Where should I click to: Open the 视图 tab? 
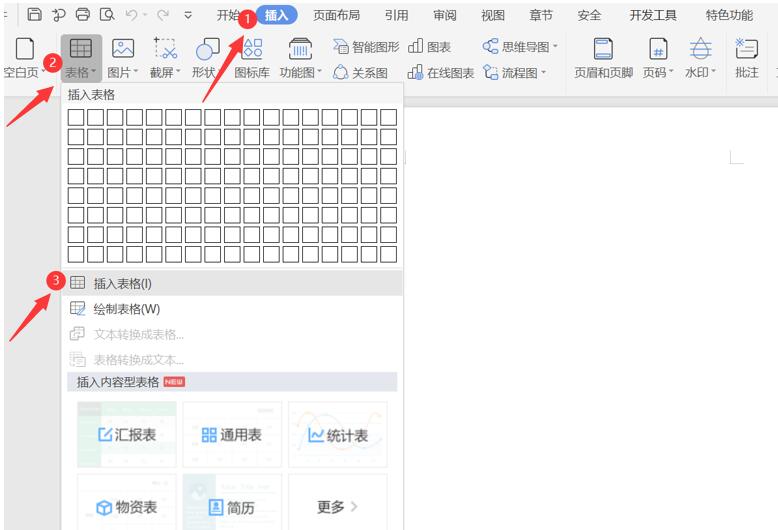tap(492, 15)
